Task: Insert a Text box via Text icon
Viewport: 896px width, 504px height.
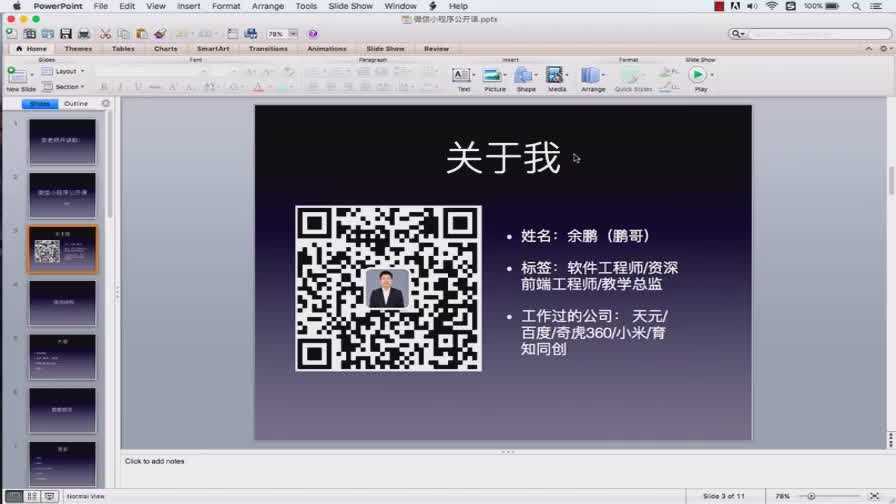Action: (x=461, y=75)
